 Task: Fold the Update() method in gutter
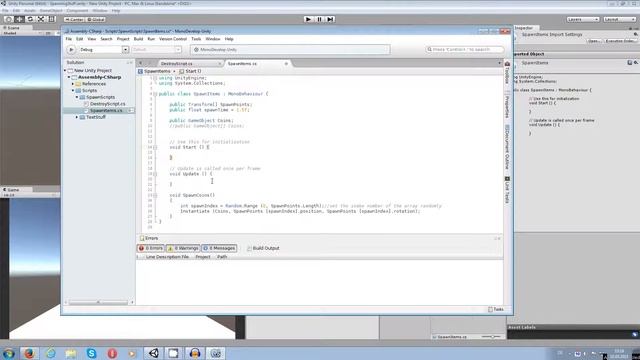[x=155, y=174]
